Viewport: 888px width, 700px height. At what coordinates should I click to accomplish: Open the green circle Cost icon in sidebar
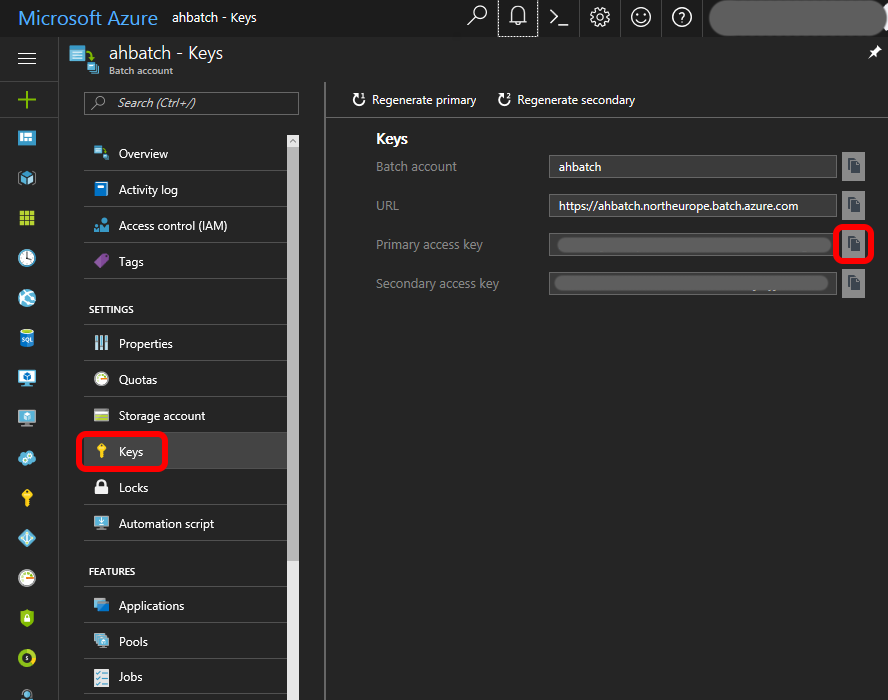coord(27,658)
